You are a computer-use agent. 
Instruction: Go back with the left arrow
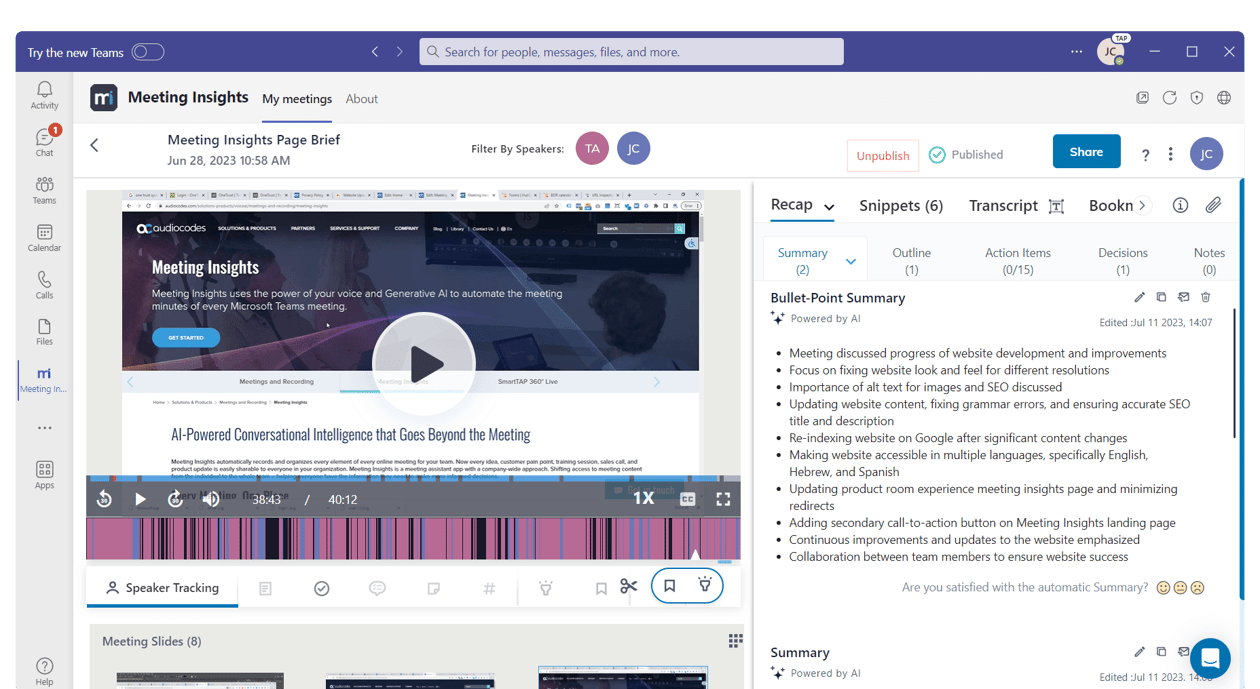pos(95,145)
